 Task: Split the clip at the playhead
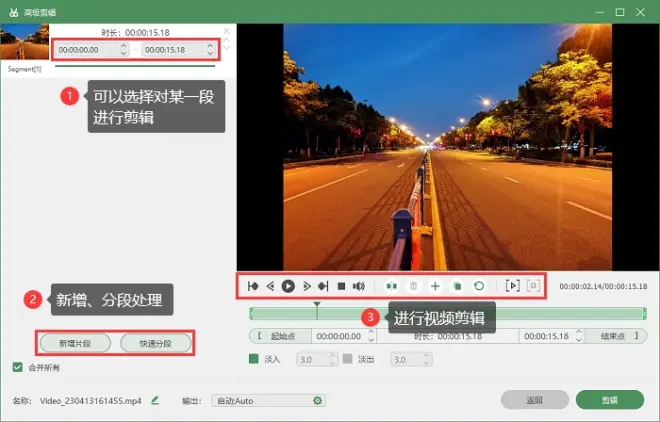pos(391,286)
